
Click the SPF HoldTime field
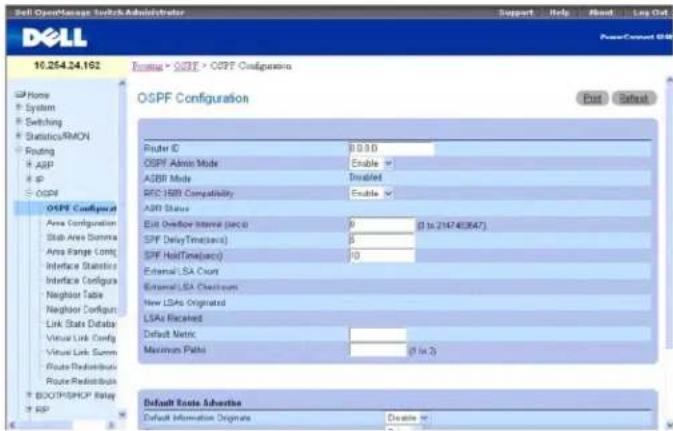(382, 255)
